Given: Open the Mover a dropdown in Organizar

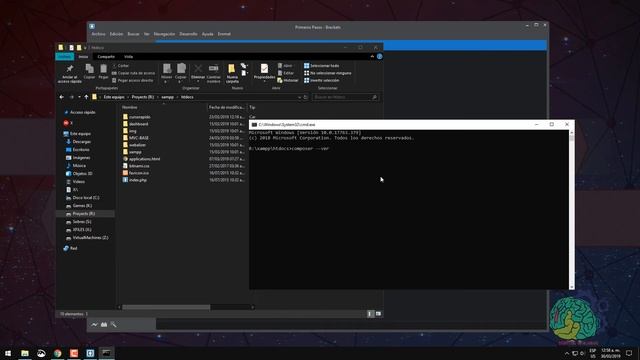Looking at the screenshot, I should click(167, 73).
